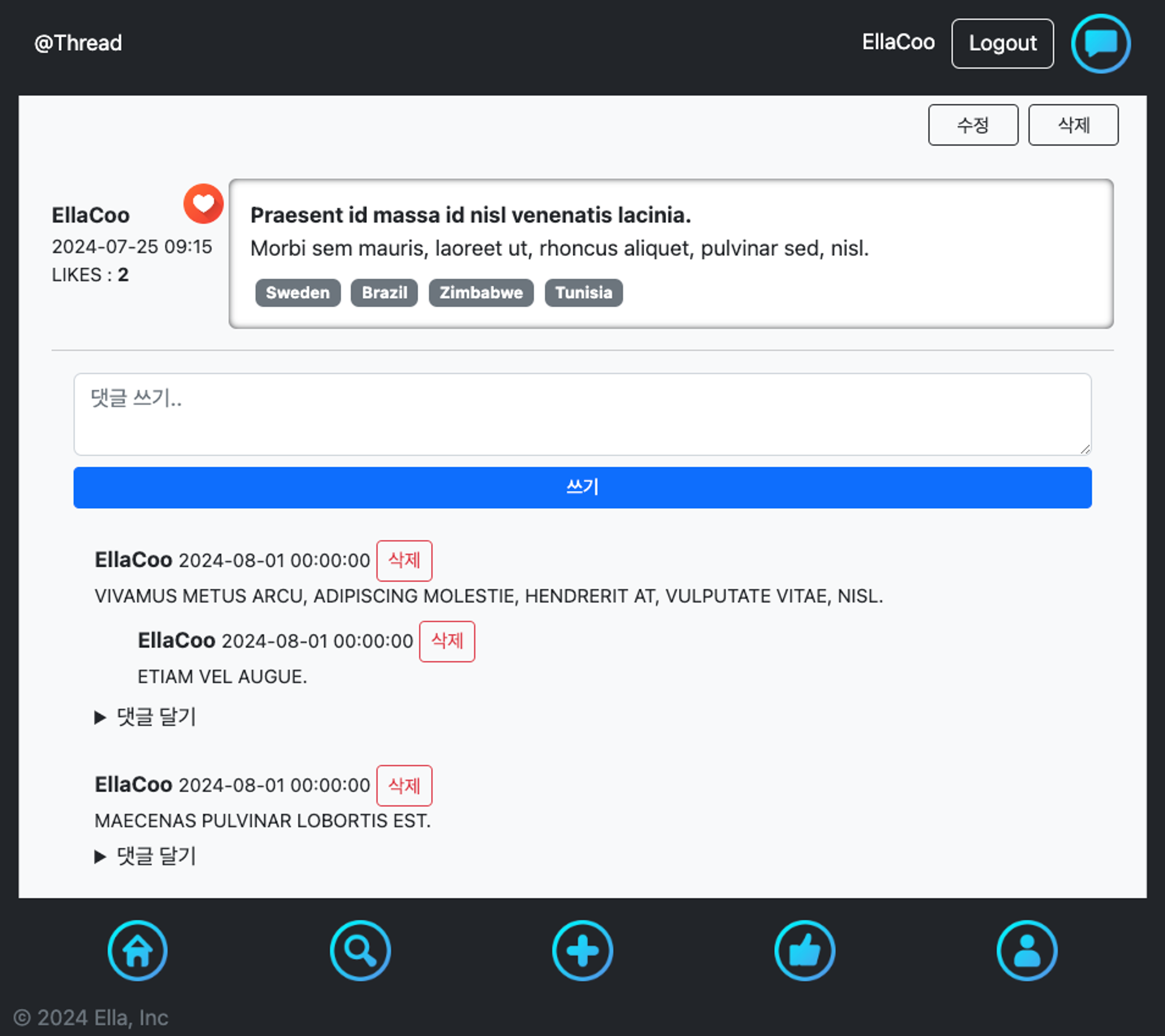Expand reply section under first comment

146,717
